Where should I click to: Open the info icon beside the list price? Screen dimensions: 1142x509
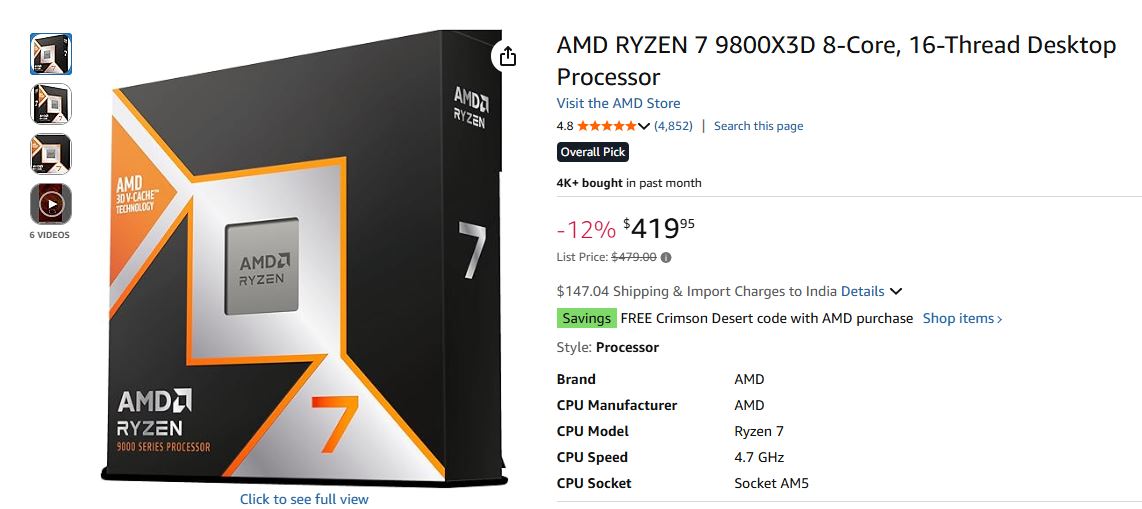point(667,257)
